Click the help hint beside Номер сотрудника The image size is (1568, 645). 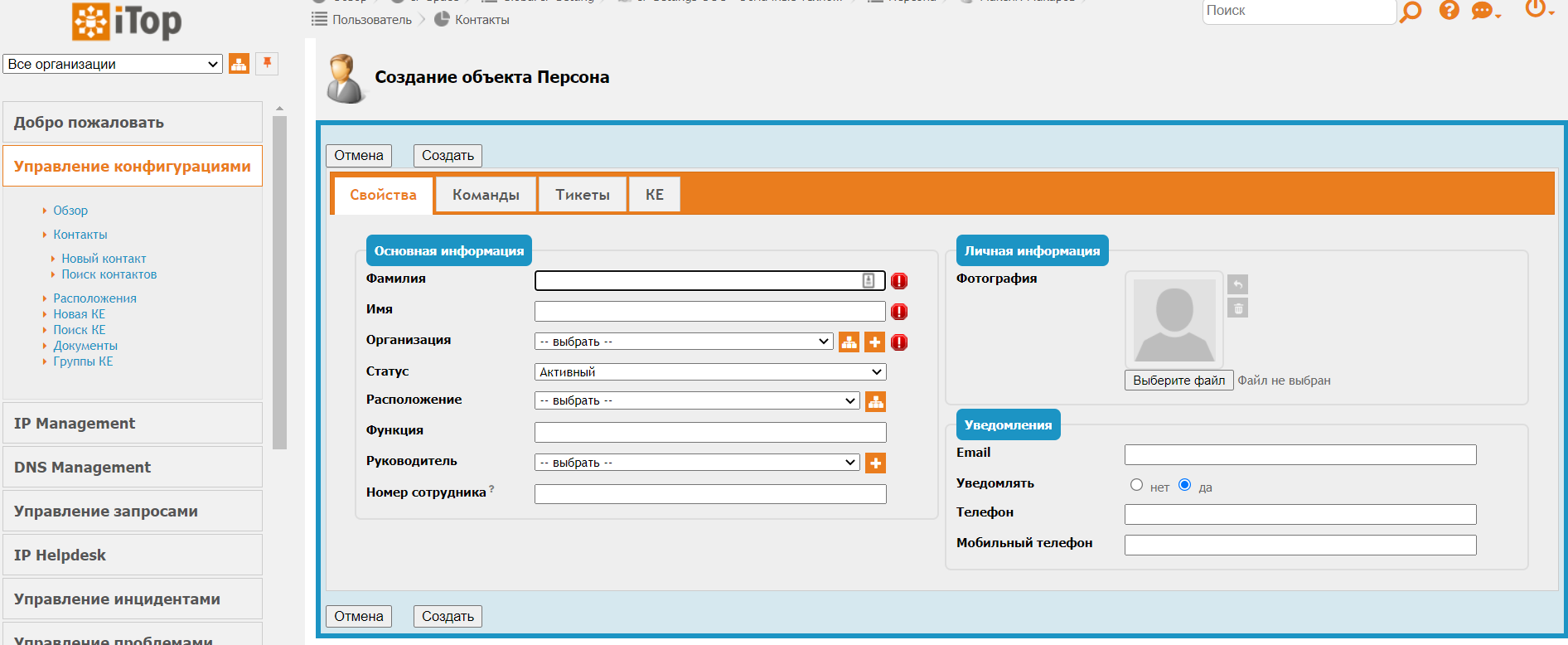[491, 489]
